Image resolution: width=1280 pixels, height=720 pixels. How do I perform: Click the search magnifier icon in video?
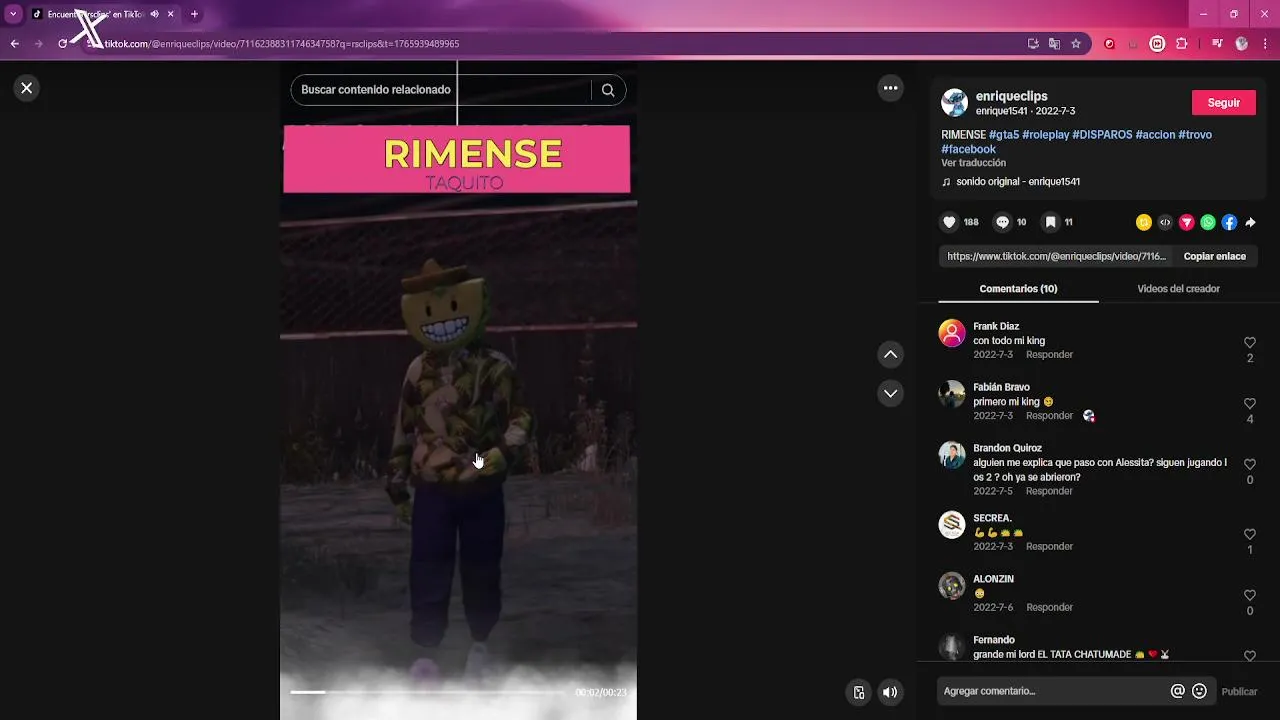[608, 90]
